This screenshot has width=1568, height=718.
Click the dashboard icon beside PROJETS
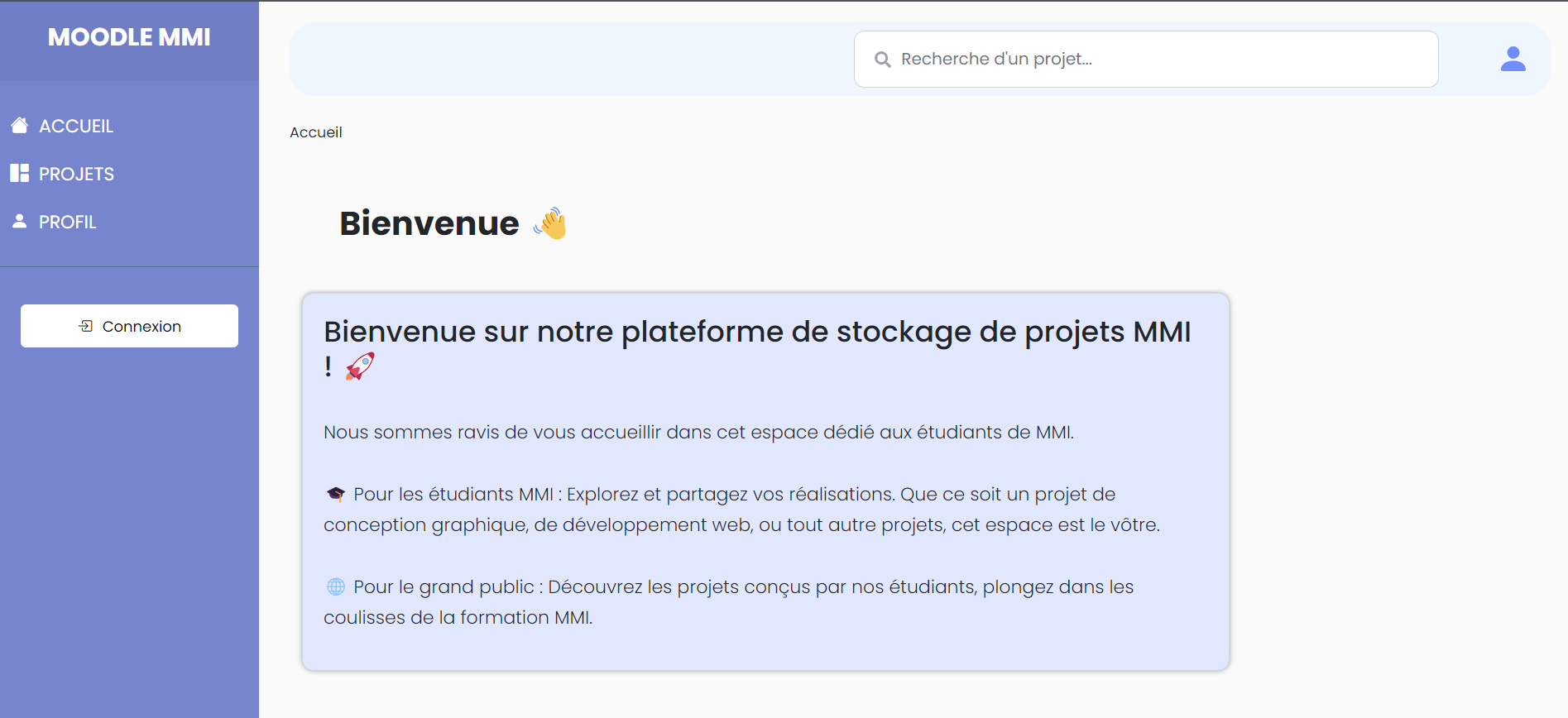pos(20,173)
